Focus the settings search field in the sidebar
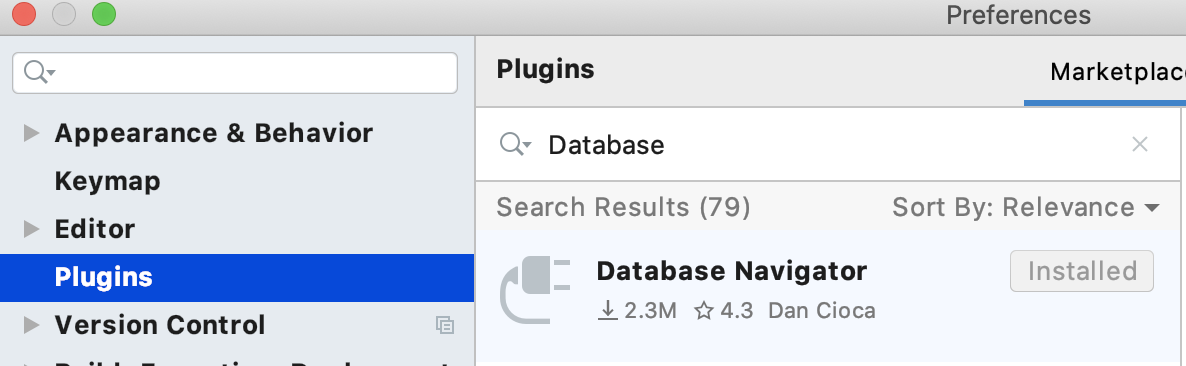Screen dimensions: 1186x366 (x=235, y=73)
